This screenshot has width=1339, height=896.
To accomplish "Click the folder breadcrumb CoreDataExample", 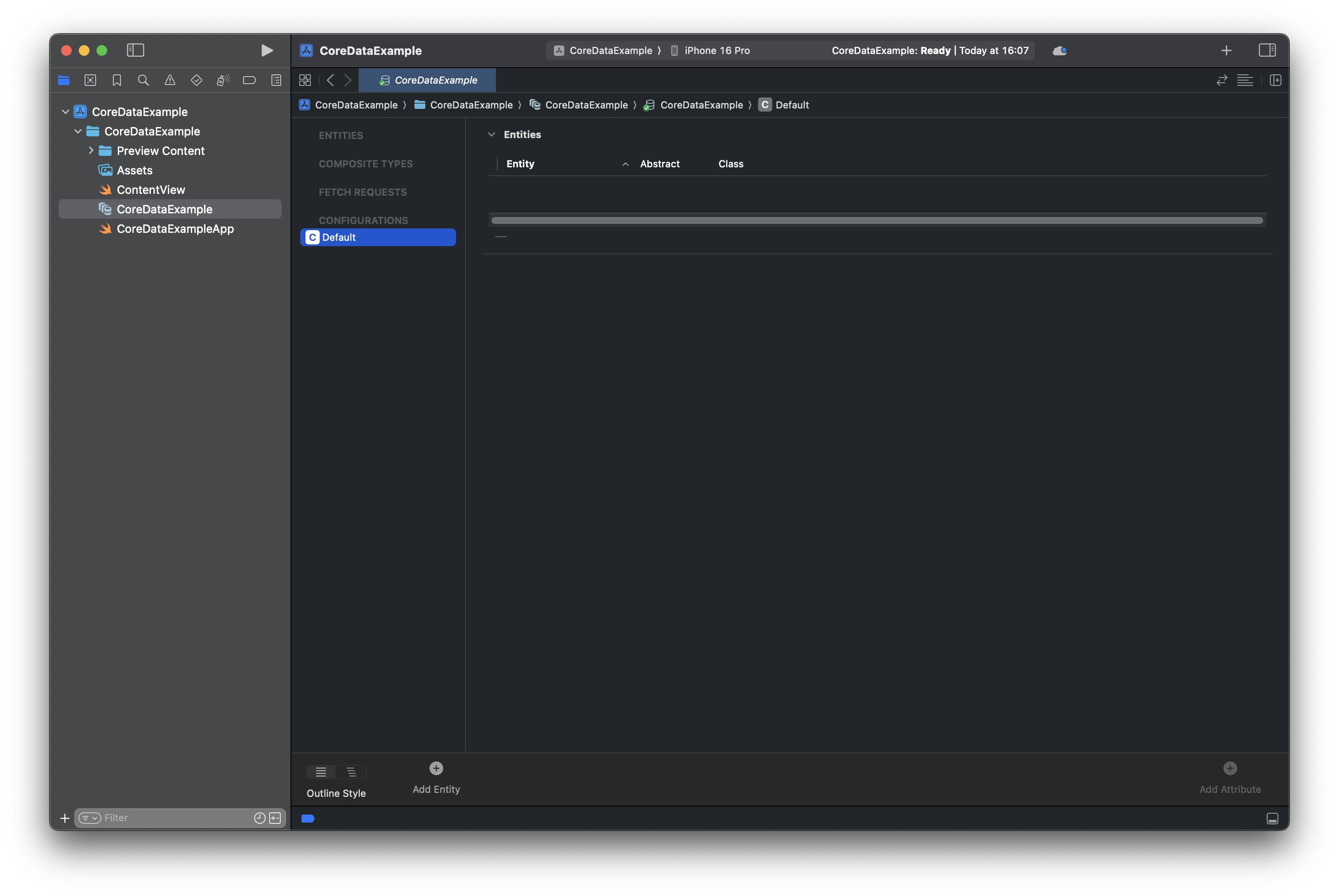I will [464, 104].
